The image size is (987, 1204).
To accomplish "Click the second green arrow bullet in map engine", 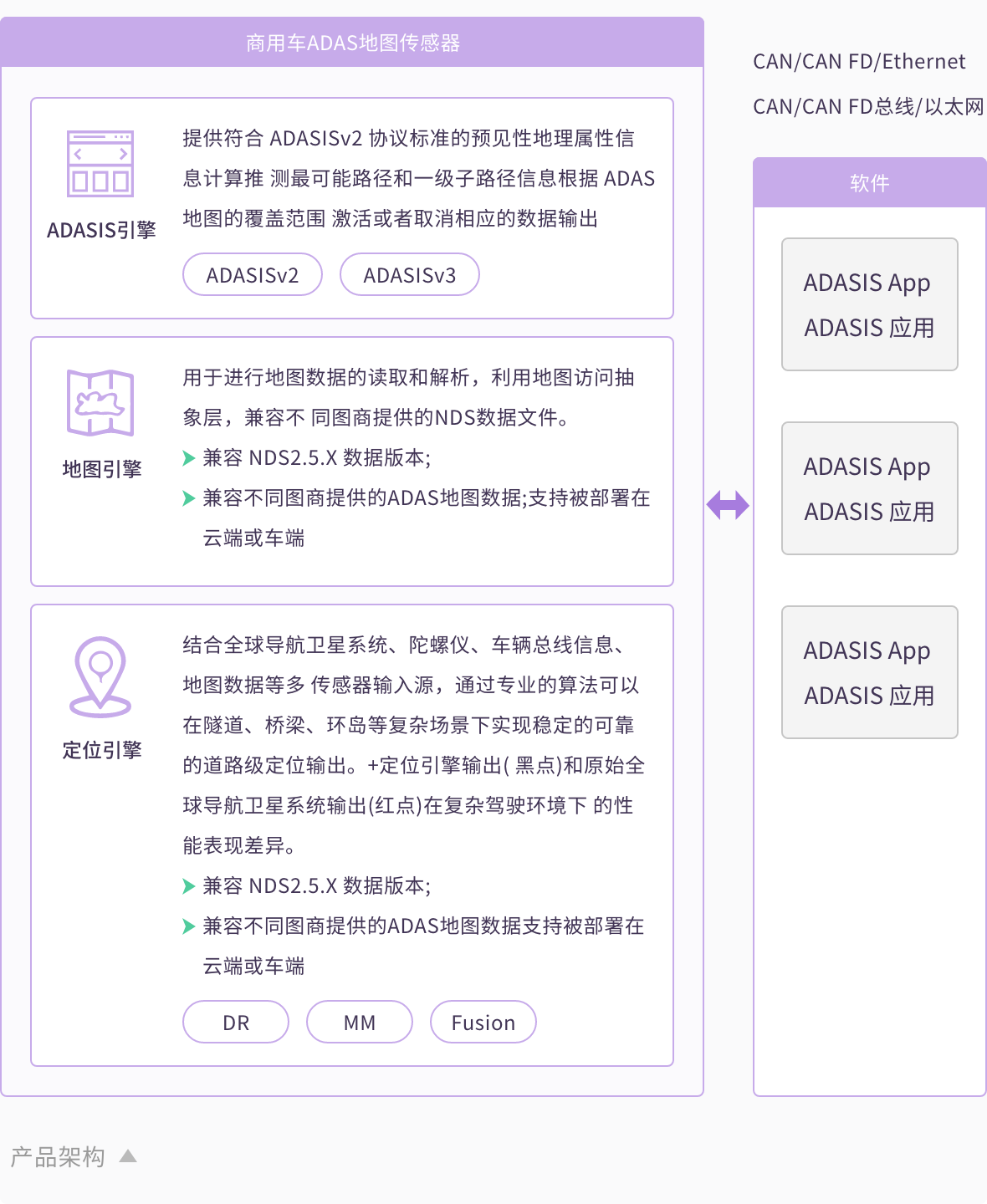I will (x=189, y=498).
